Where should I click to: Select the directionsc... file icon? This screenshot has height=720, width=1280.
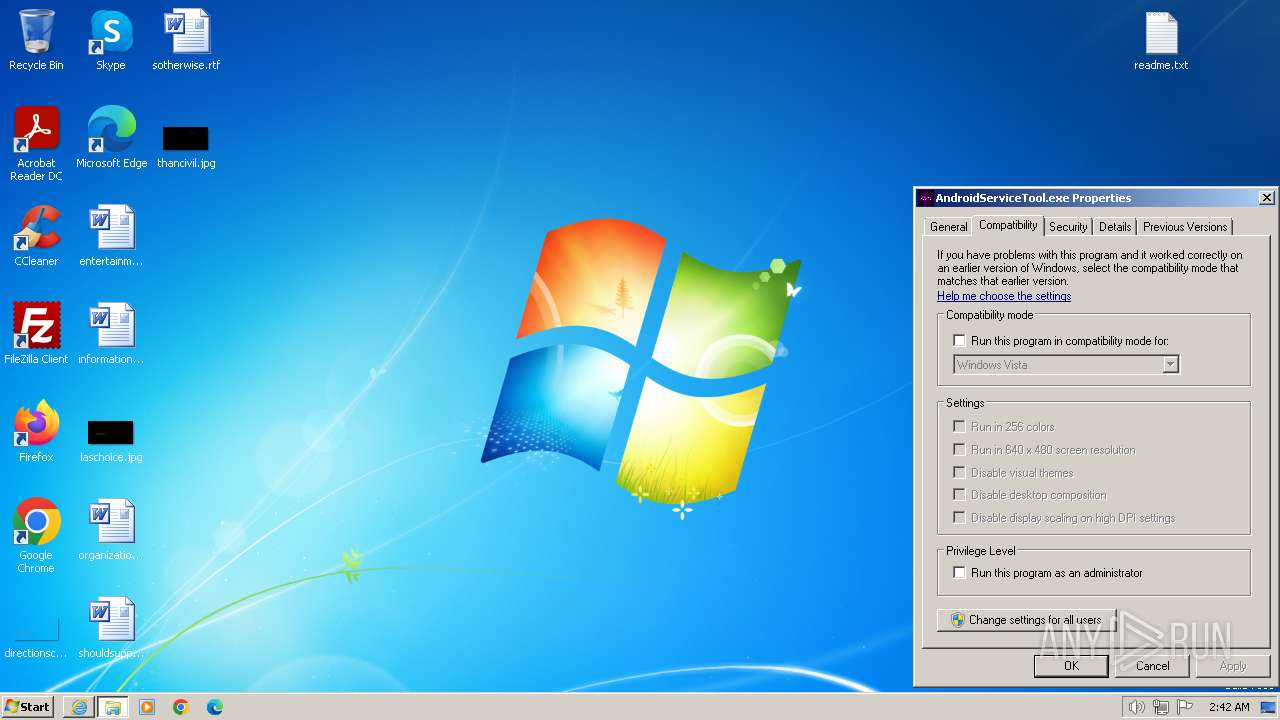[36, 638]
